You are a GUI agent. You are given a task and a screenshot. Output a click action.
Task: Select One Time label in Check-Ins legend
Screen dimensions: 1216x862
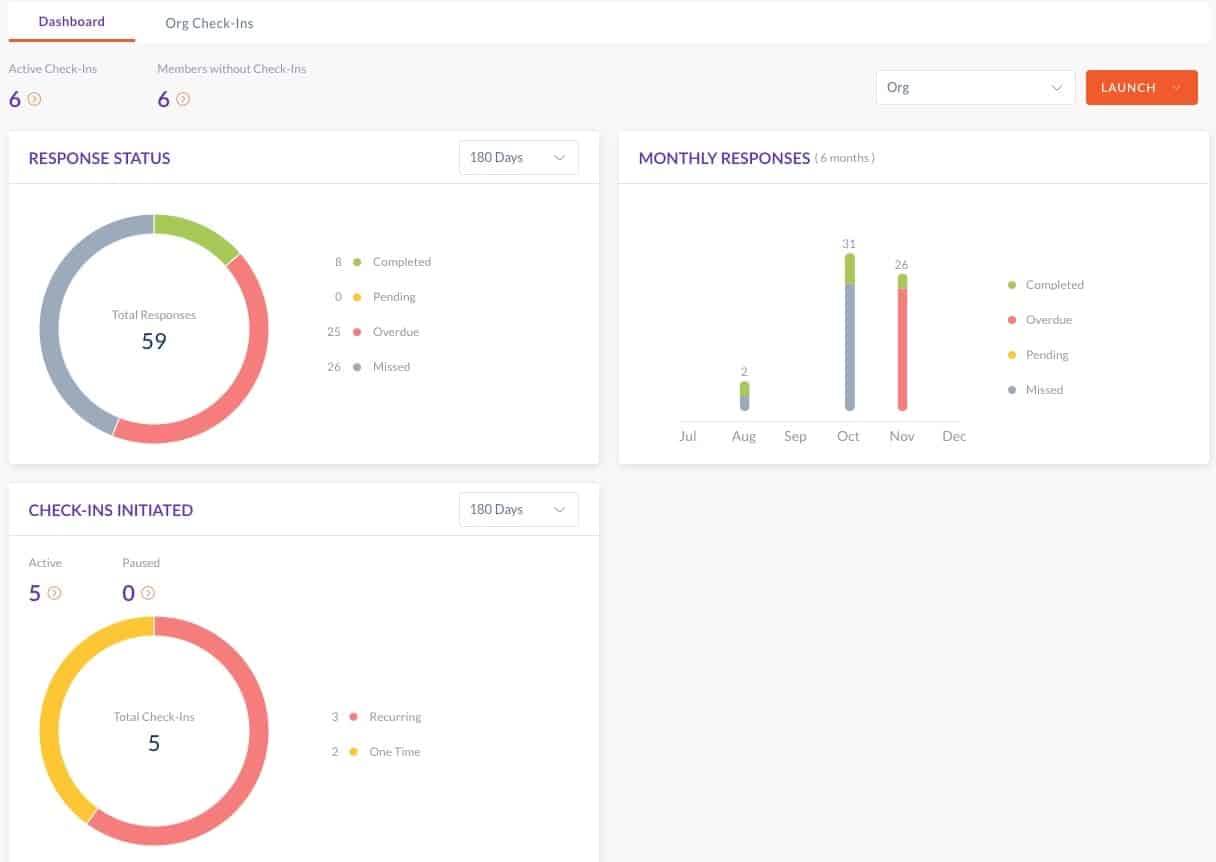coord(395,752)
